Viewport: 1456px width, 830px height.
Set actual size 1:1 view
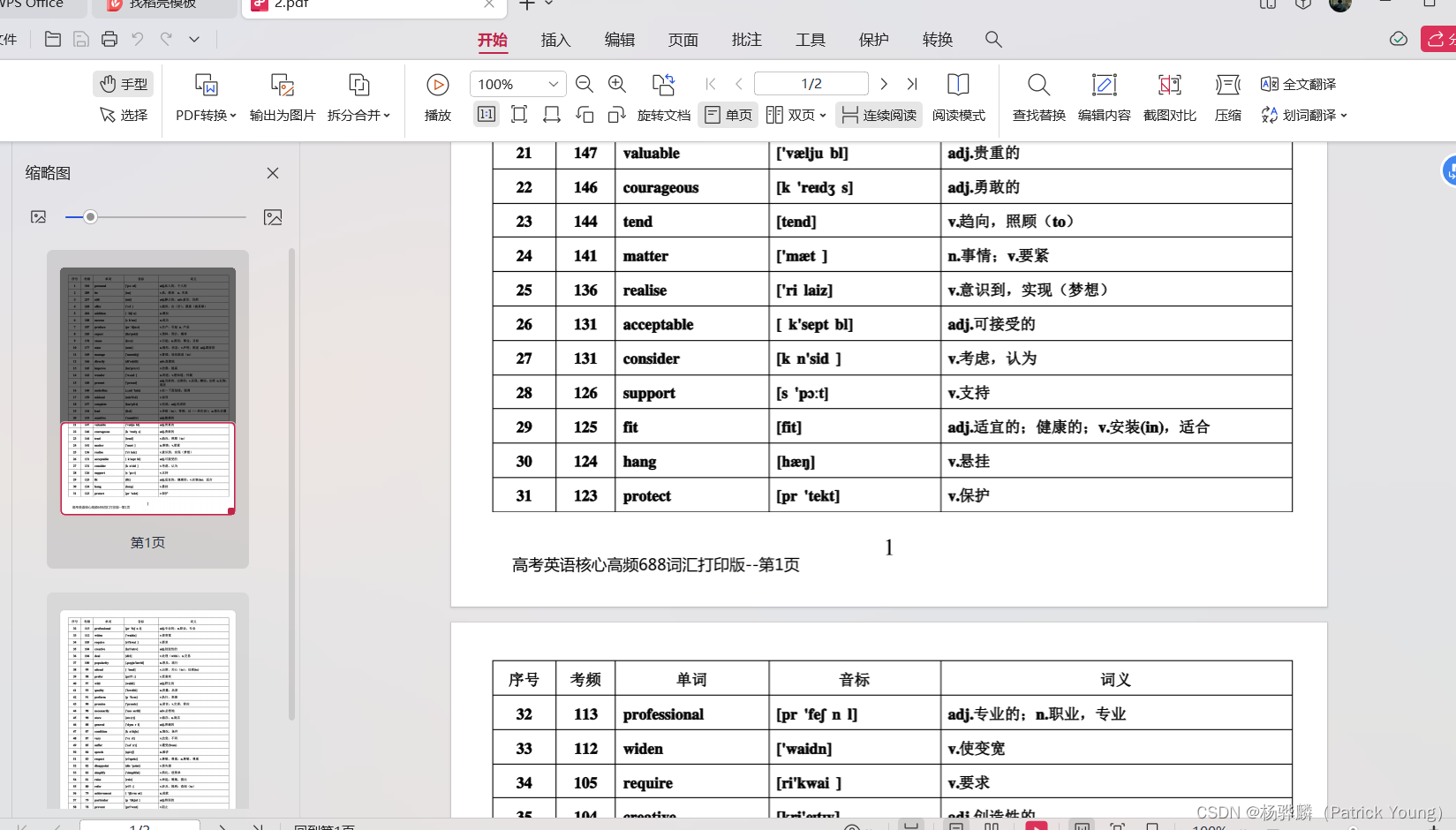pos(487,114)
